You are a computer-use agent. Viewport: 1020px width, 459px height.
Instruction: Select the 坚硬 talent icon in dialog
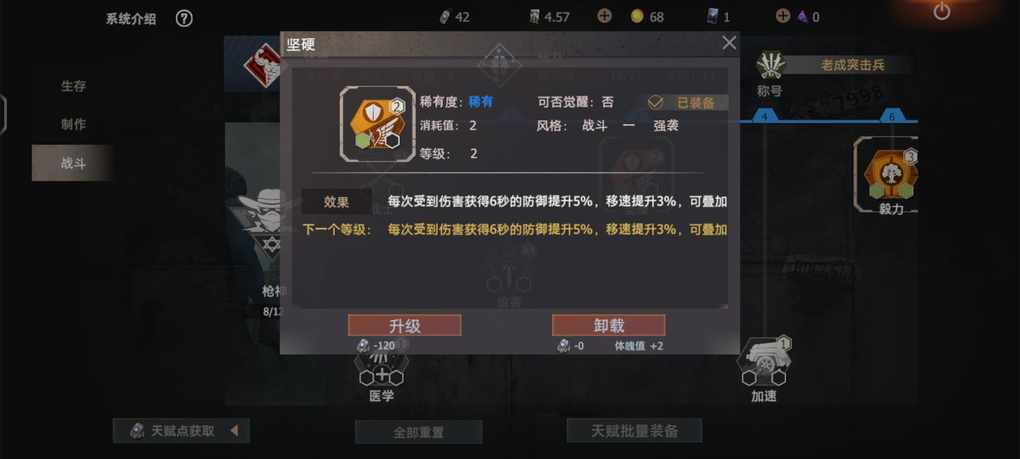click(x=377, y=124)
